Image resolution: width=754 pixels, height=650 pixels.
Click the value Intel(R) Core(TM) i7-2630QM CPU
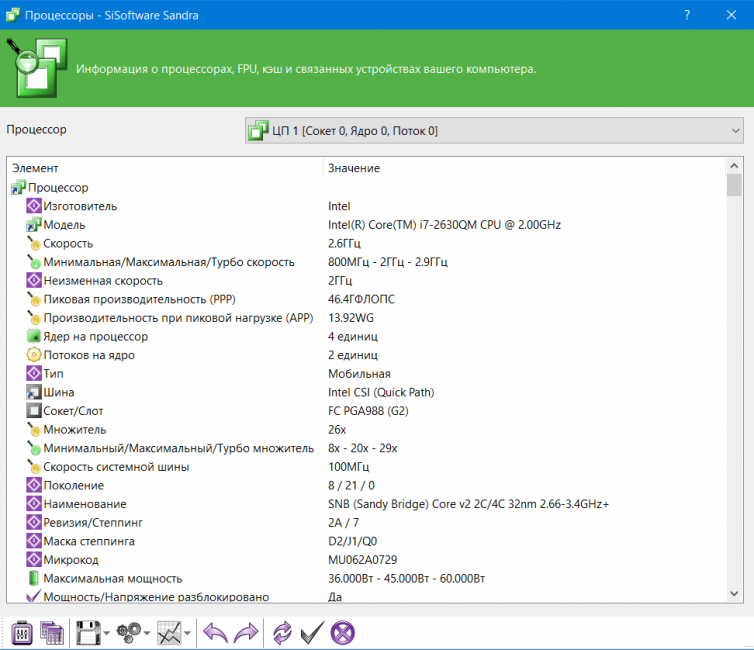point(444,225)
